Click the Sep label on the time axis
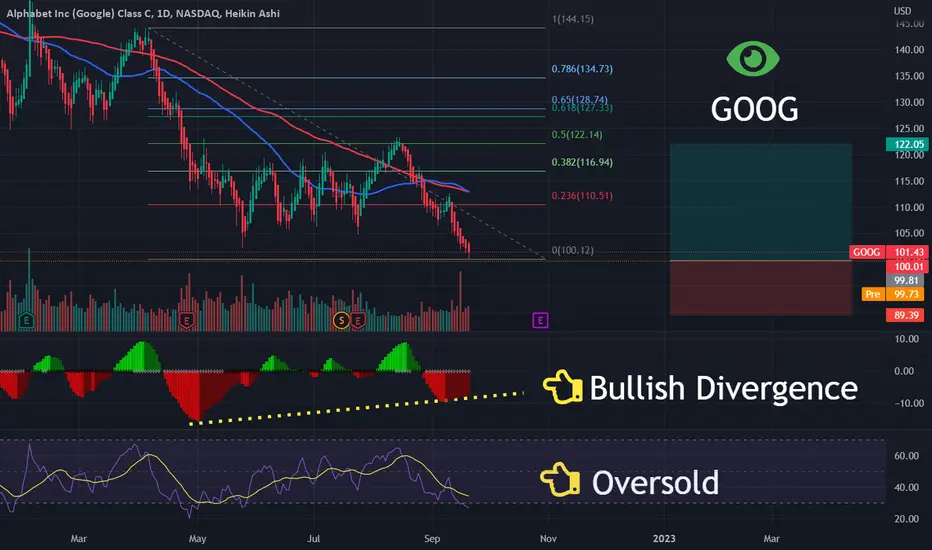932x550 pixels. point(432,539)
